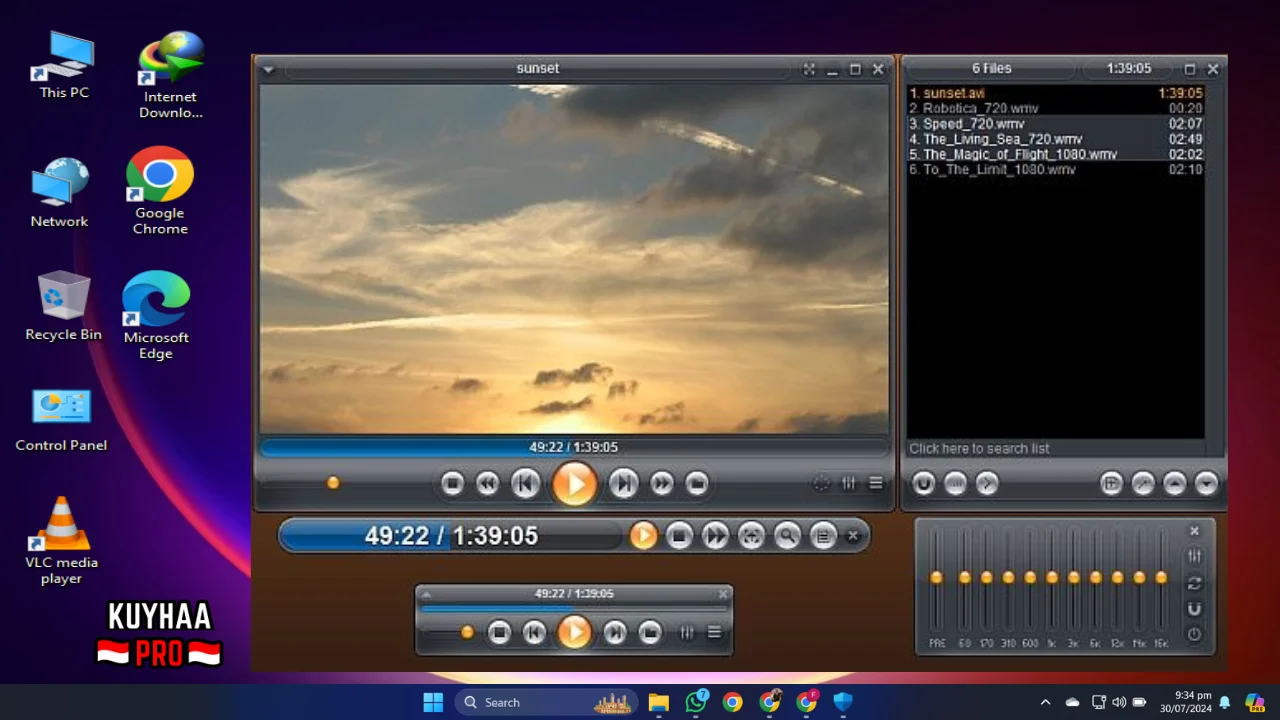The image size is (1280, 720).
Task: Click equalizer presets sliders icon
Action: coord(1194,556)
